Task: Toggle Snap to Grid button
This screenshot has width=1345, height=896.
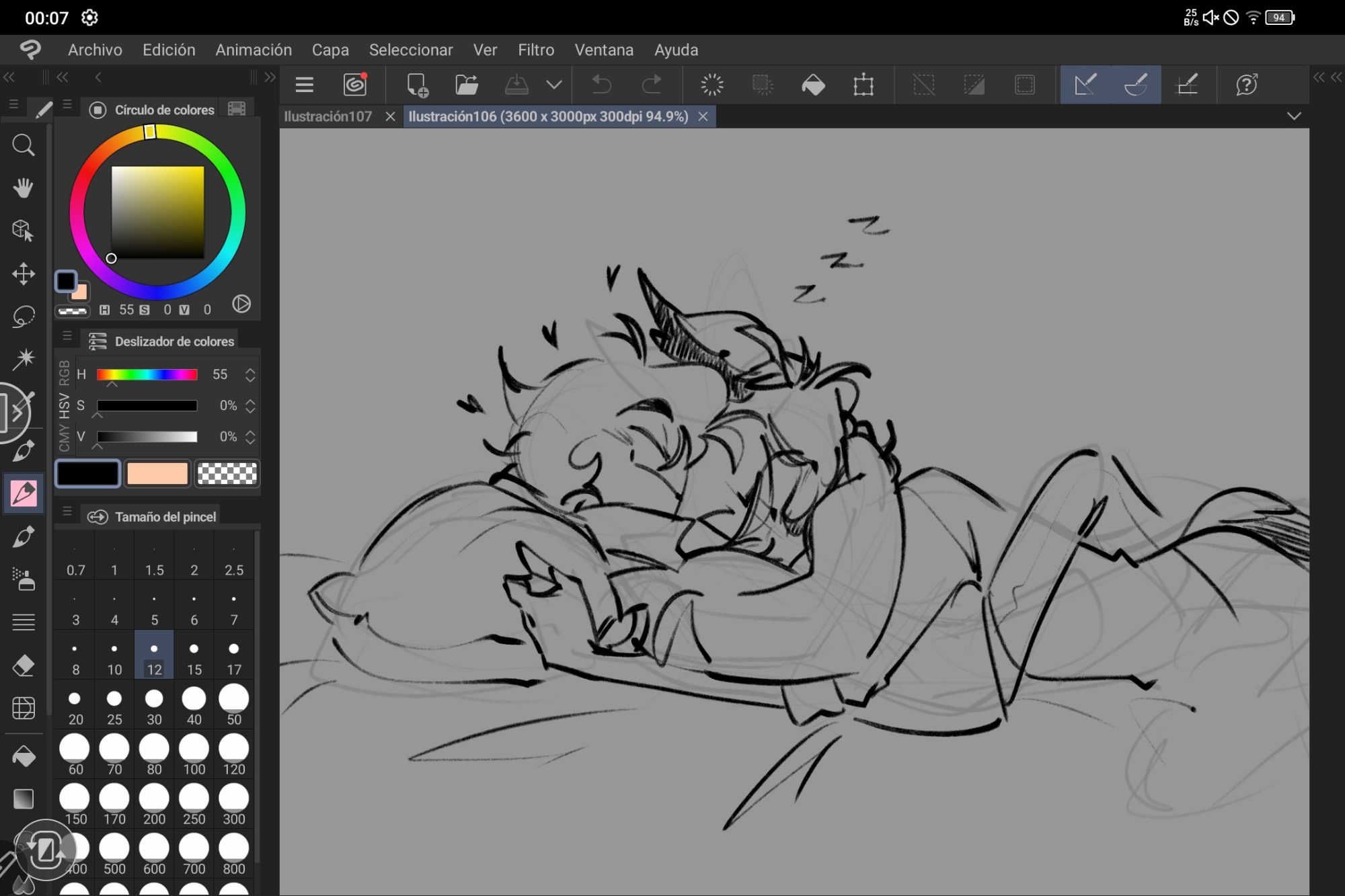Action: (1187, 85)
